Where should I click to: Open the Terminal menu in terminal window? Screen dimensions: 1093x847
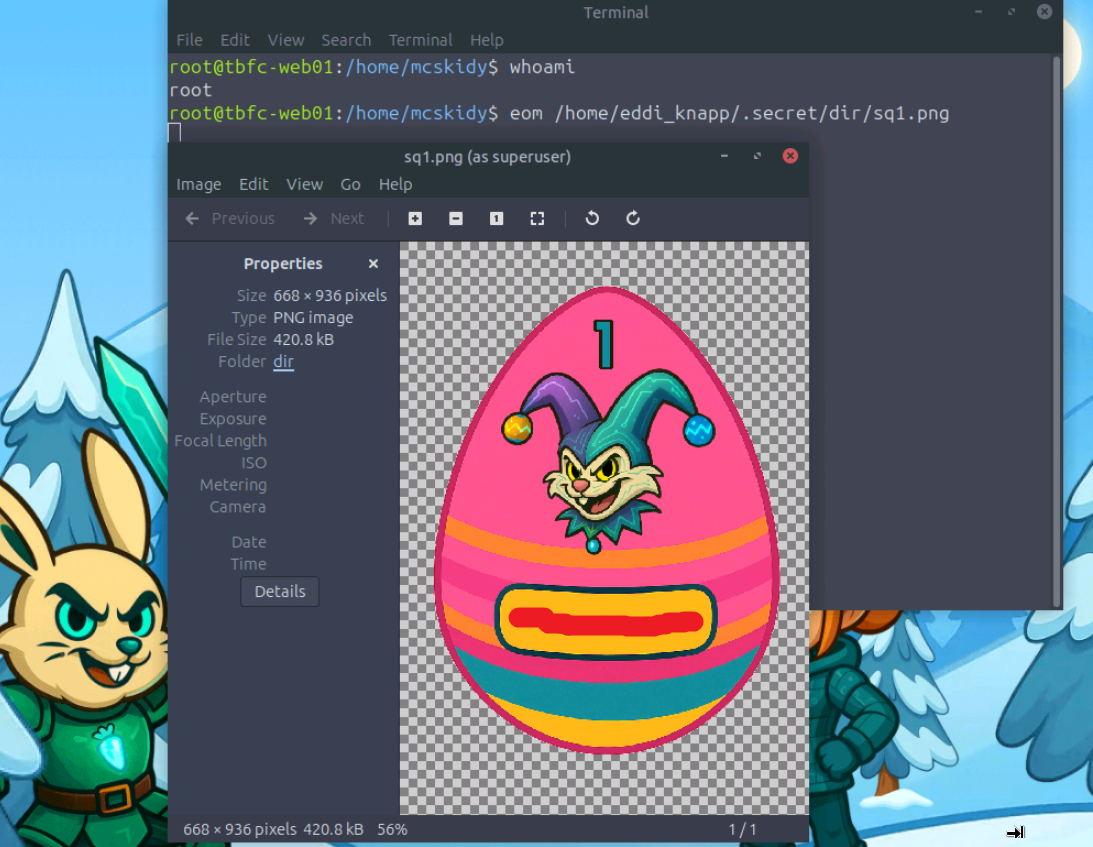420,40
